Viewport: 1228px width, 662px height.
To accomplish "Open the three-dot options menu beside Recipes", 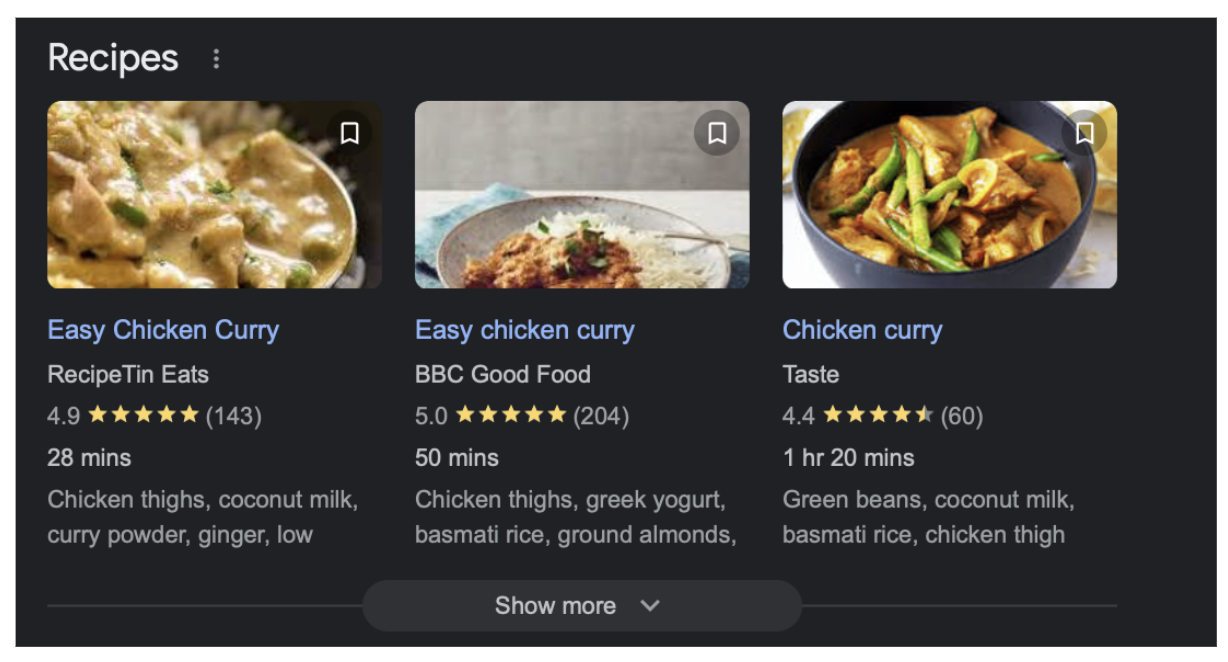I will click(x=217, y=59).
